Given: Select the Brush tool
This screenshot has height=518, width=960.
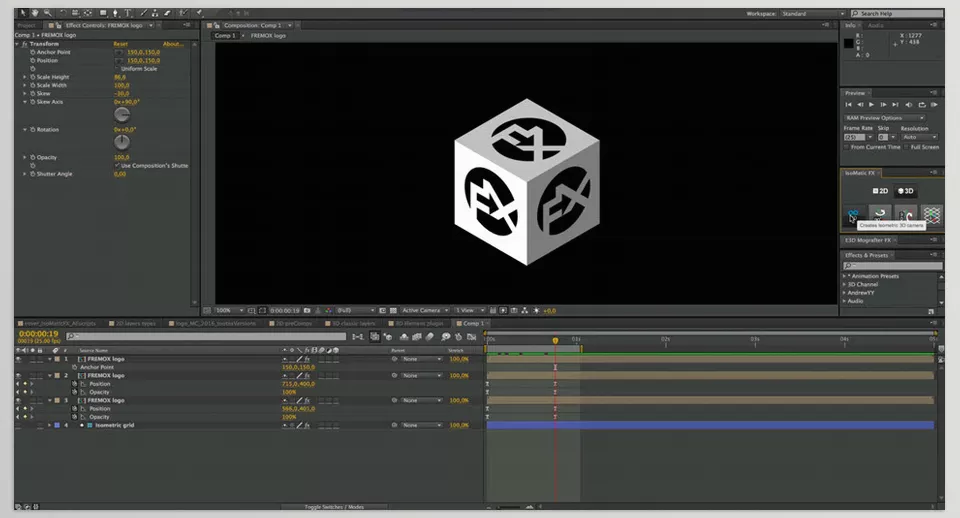Looking at the screenshot, I should click(x=144, y=13).
